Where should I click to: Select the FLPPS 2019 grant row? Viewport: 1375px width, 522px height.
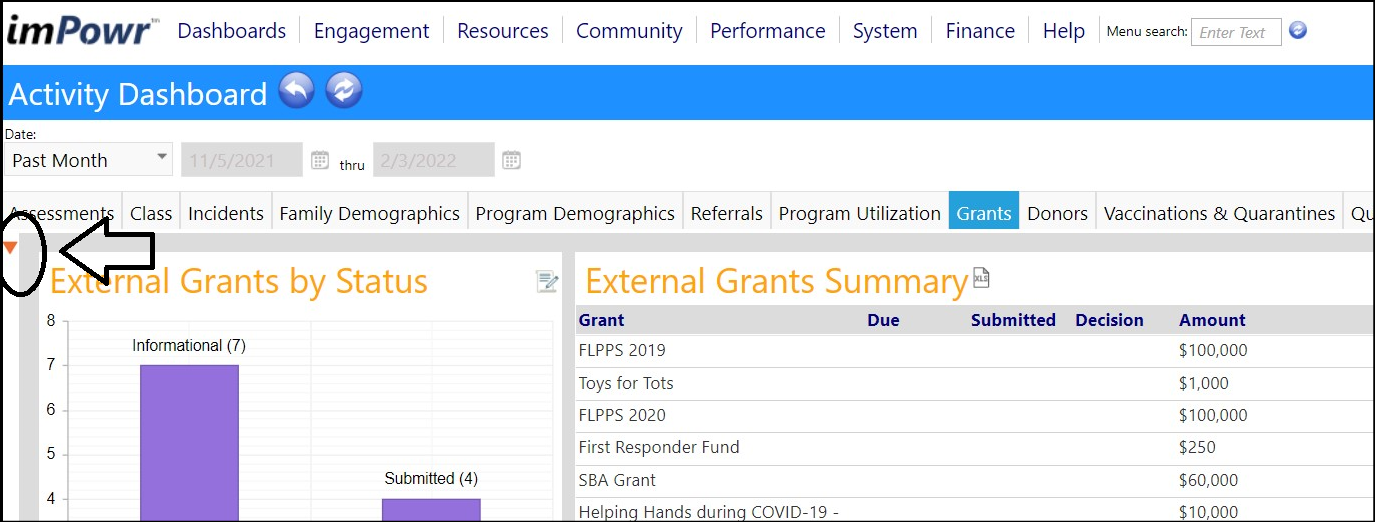(975, 351)
